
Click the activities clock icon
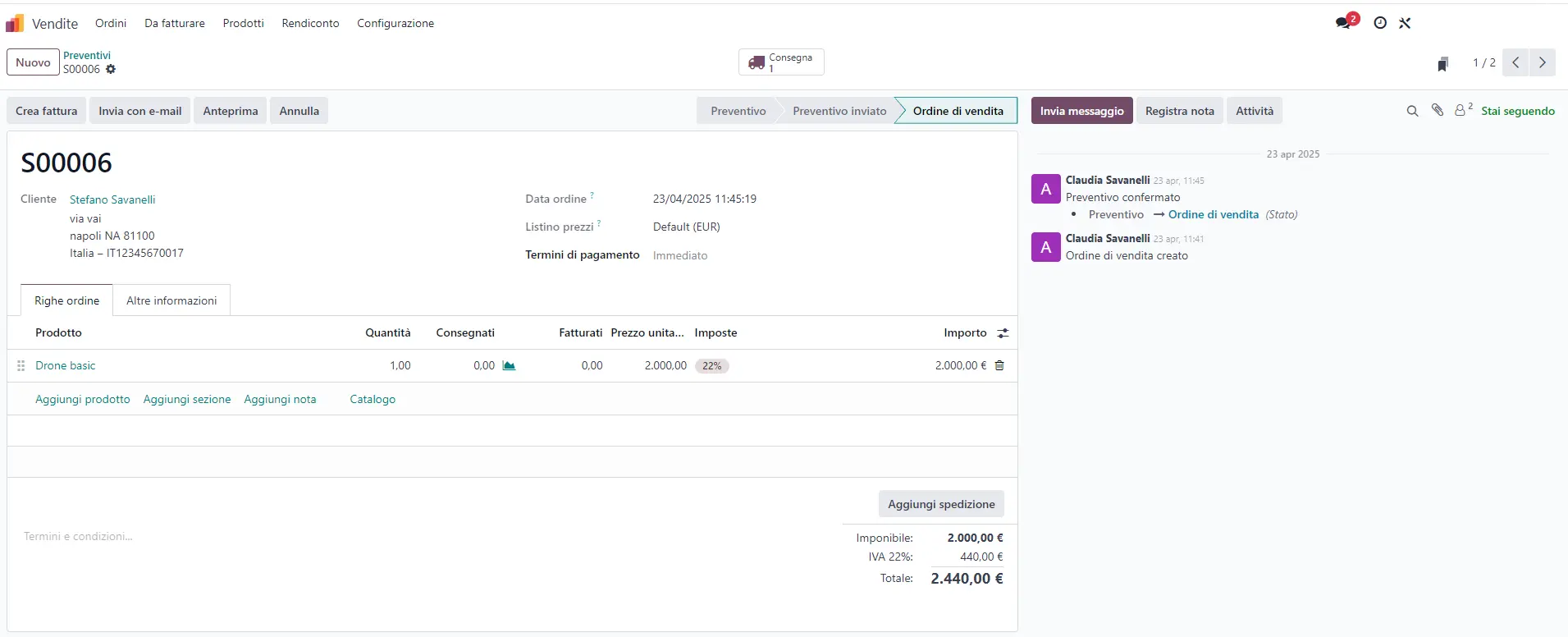click(1380, 23)
